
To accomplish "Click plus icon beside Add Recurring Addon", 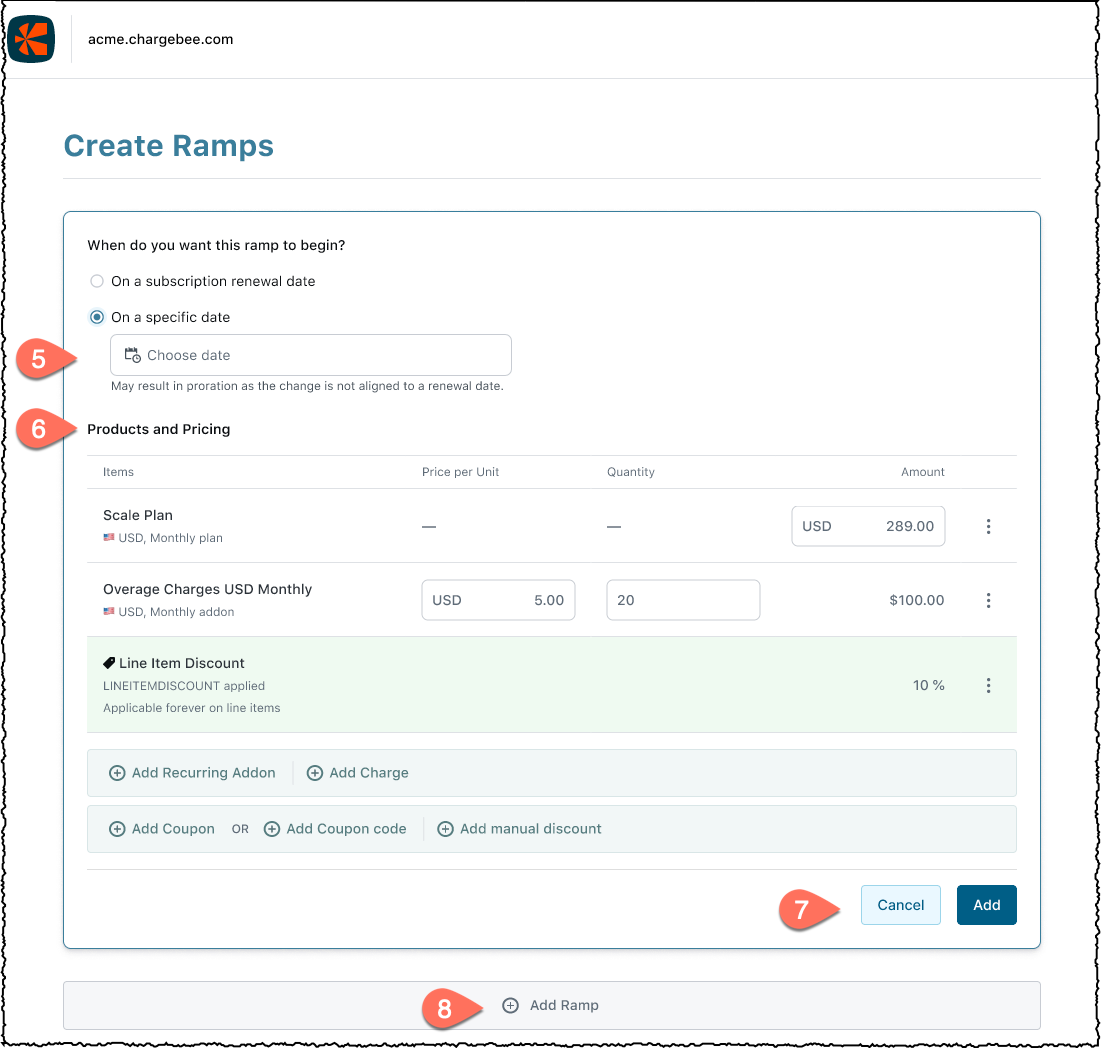I will (117, 773).
